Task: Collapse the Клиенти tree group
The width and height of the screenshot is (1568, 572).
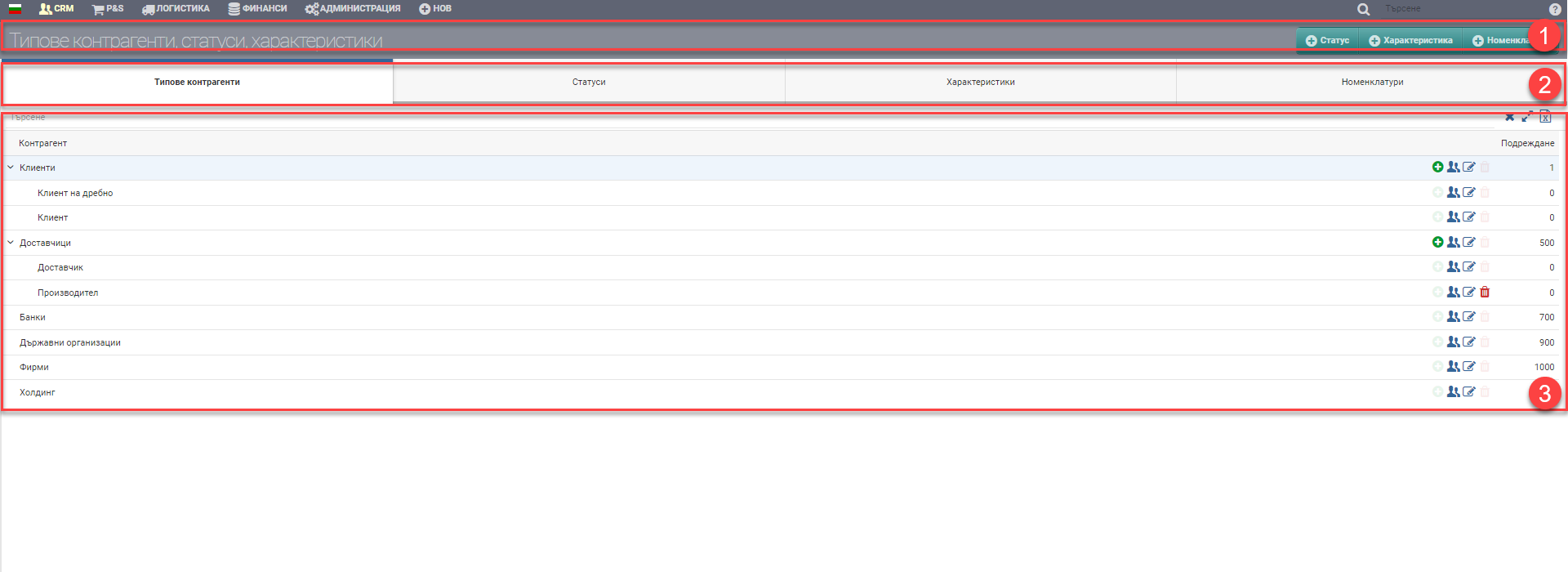Action: (11, 168)
